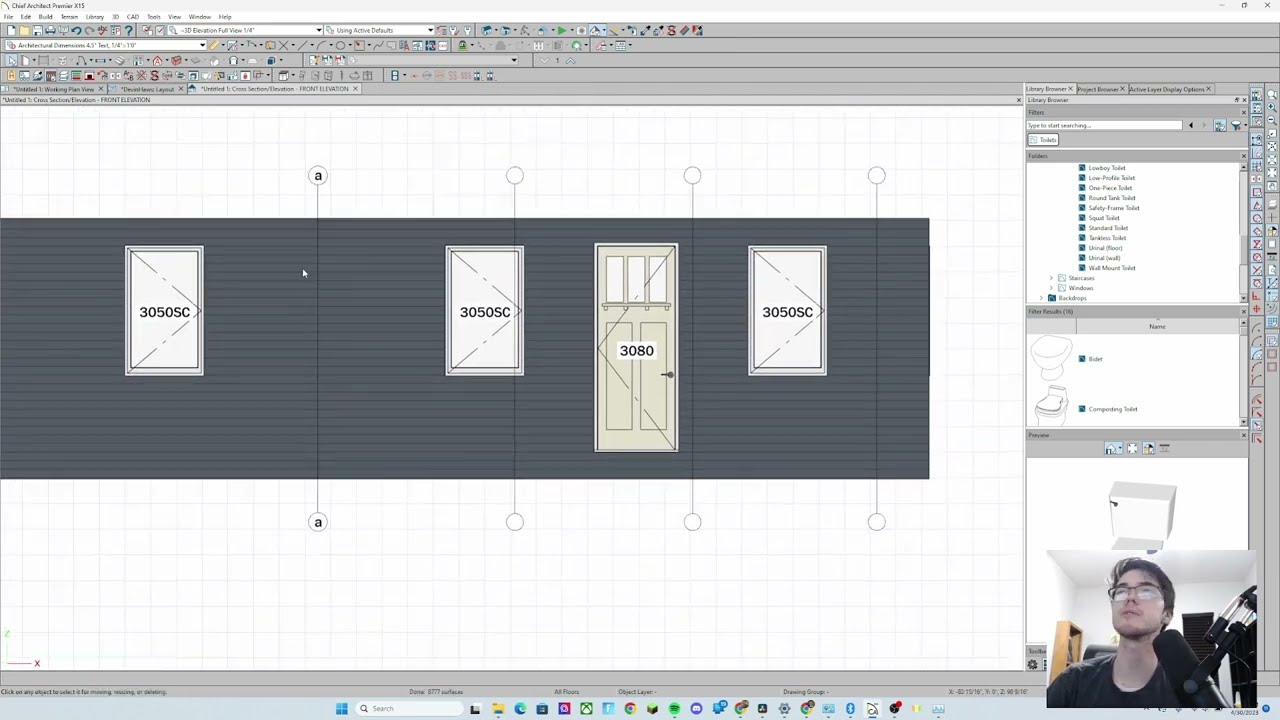
Task: Open the Build menu
Action: pos(45,17)
